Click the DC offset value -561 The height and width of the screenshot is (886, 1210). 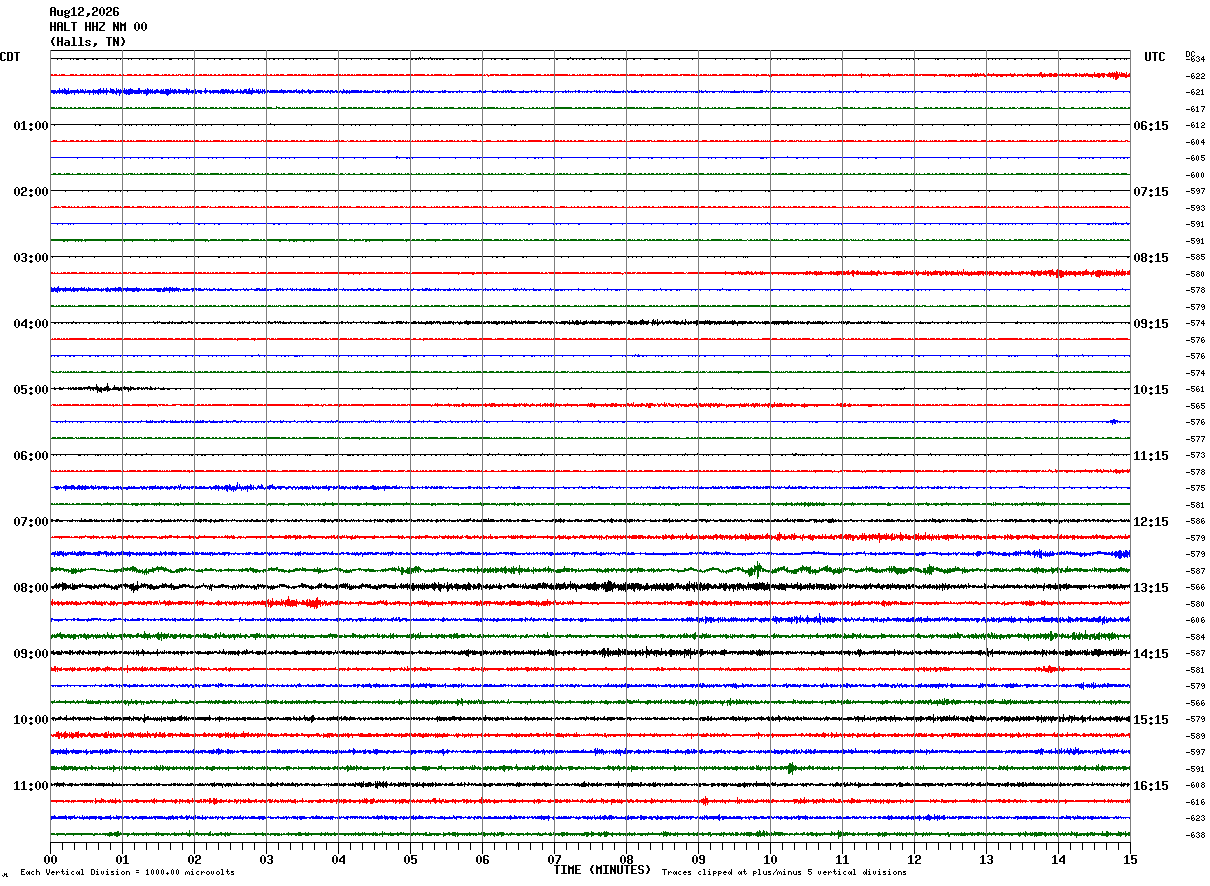tap(1195, 389)
